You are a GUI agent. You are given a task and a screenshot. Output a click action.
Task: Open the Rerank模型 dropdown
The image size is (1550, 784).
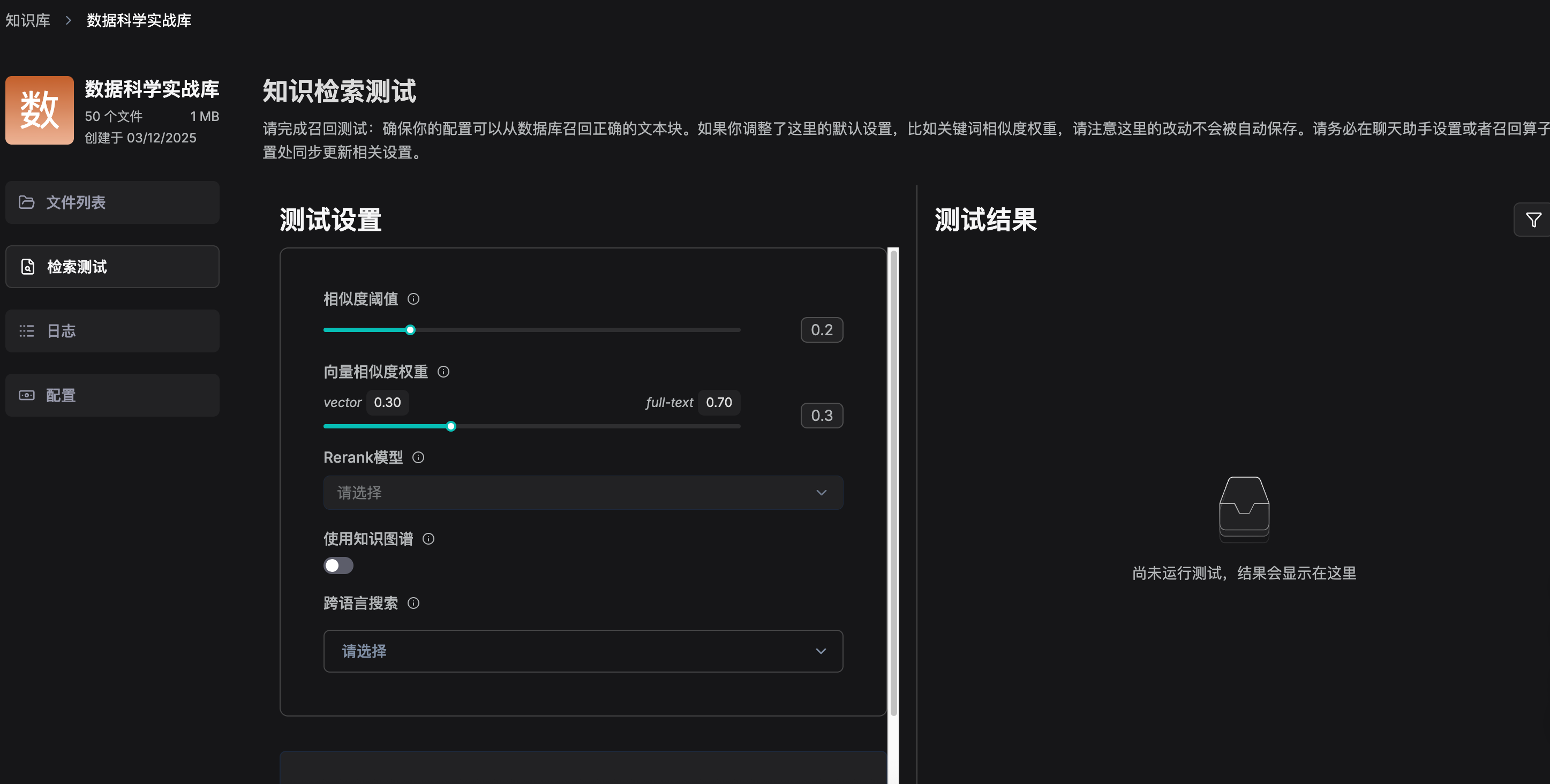[582, 493]
